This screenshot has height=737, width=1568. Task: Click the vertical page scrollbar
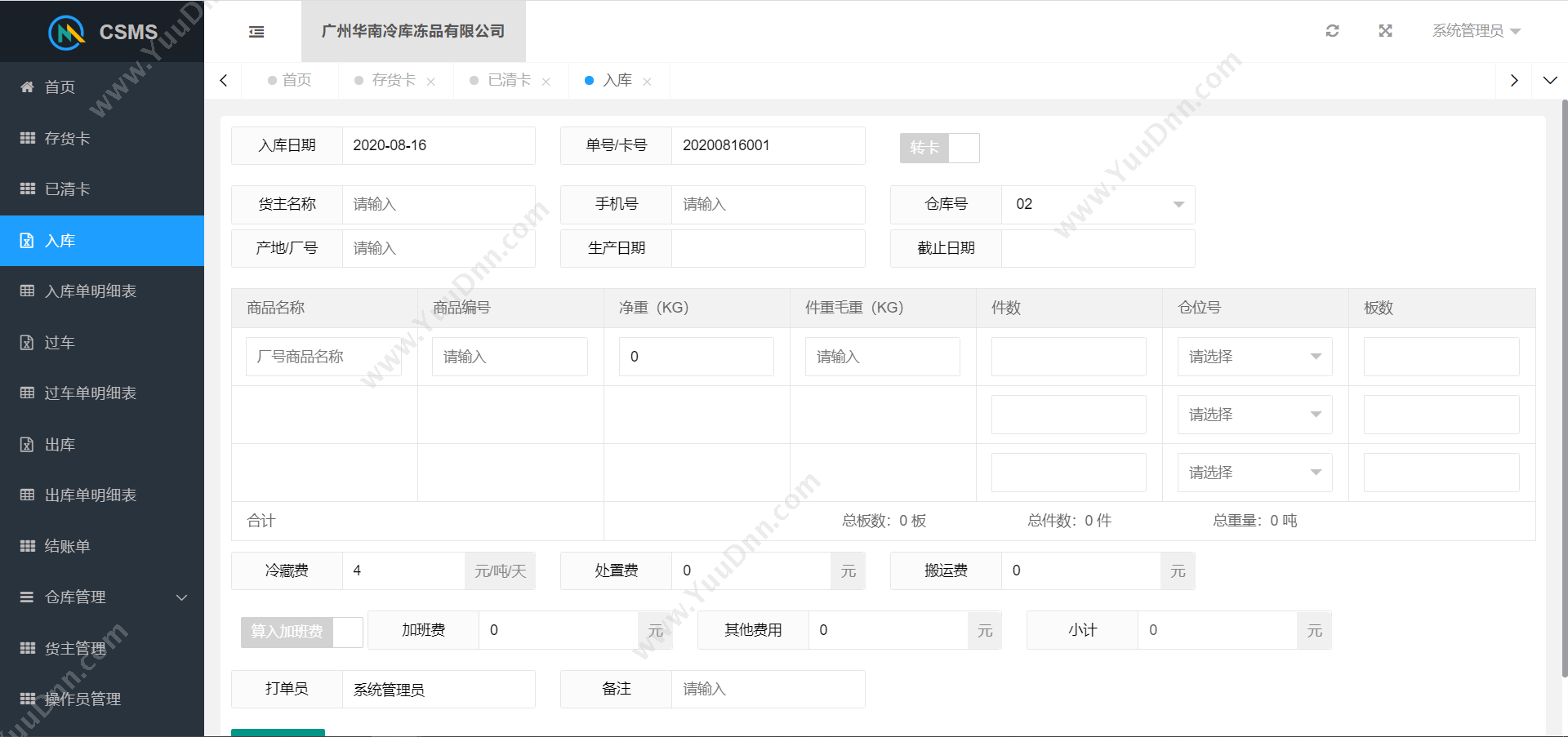point(1564,388)
